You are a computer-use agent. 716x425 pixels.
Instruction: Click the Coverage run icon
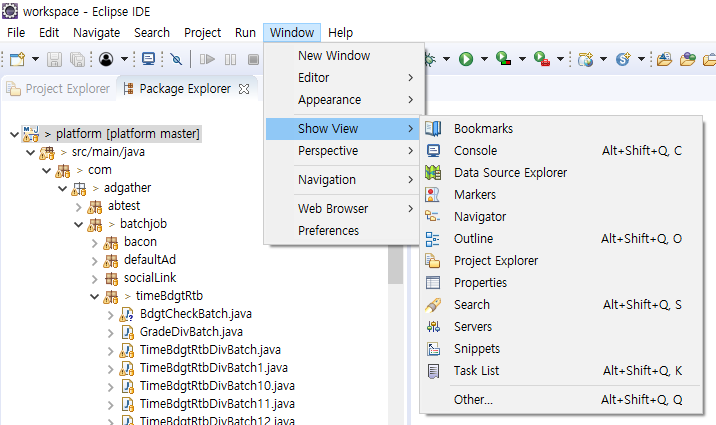[503, 59]
